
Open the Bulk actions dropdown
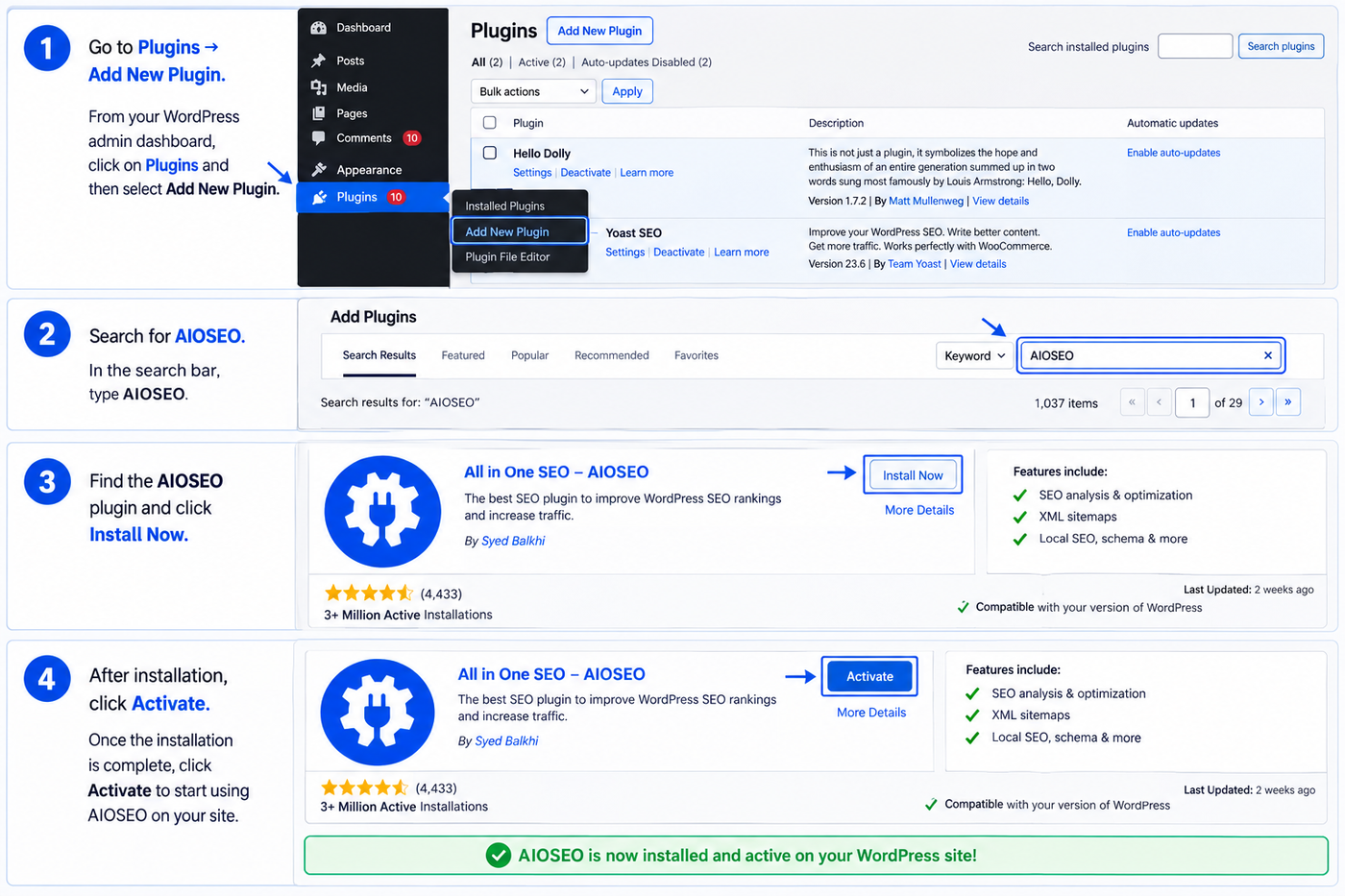(533, 91)
